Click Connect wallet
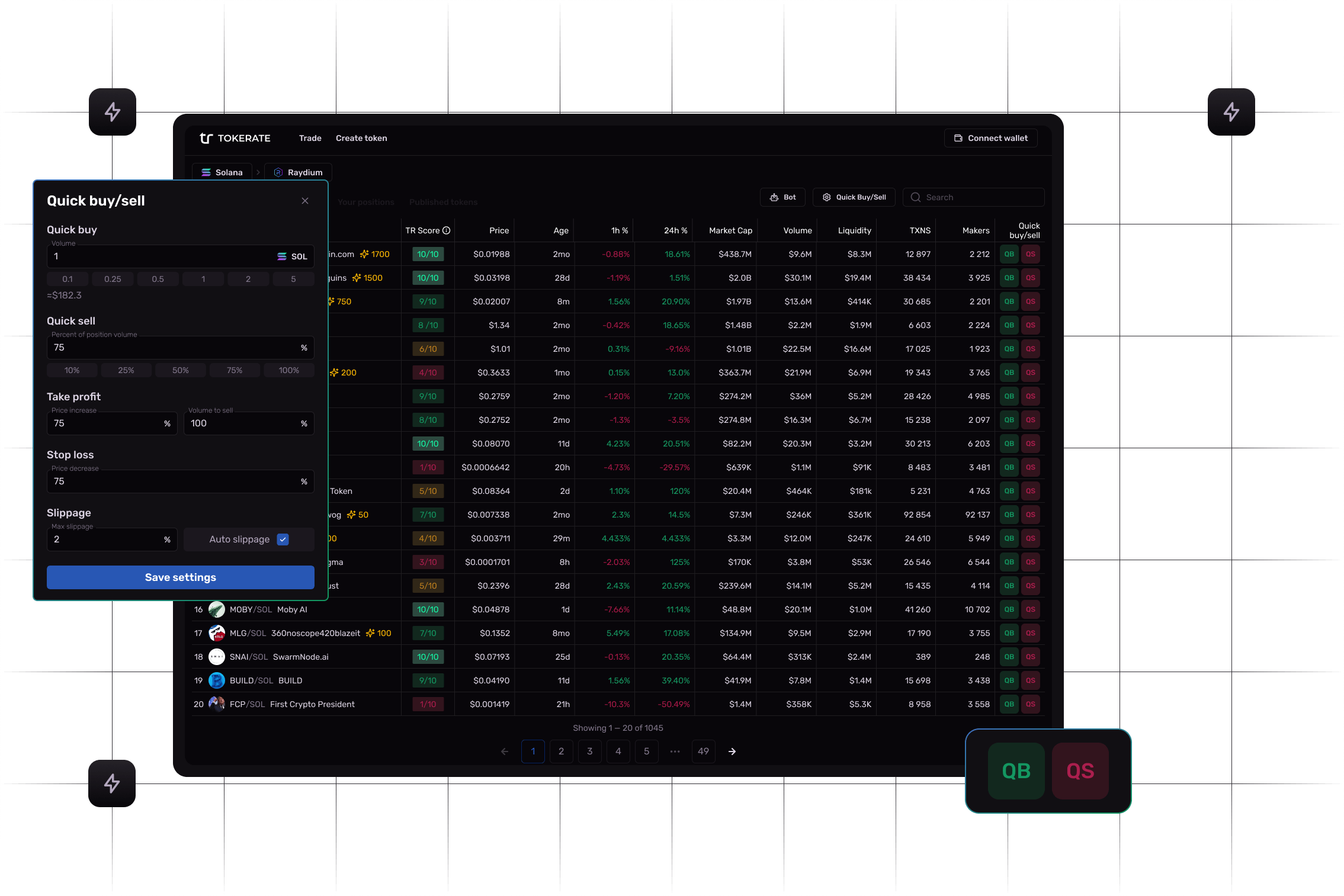The height and width of the screenshot is (896, 1344). pos(991,138)
